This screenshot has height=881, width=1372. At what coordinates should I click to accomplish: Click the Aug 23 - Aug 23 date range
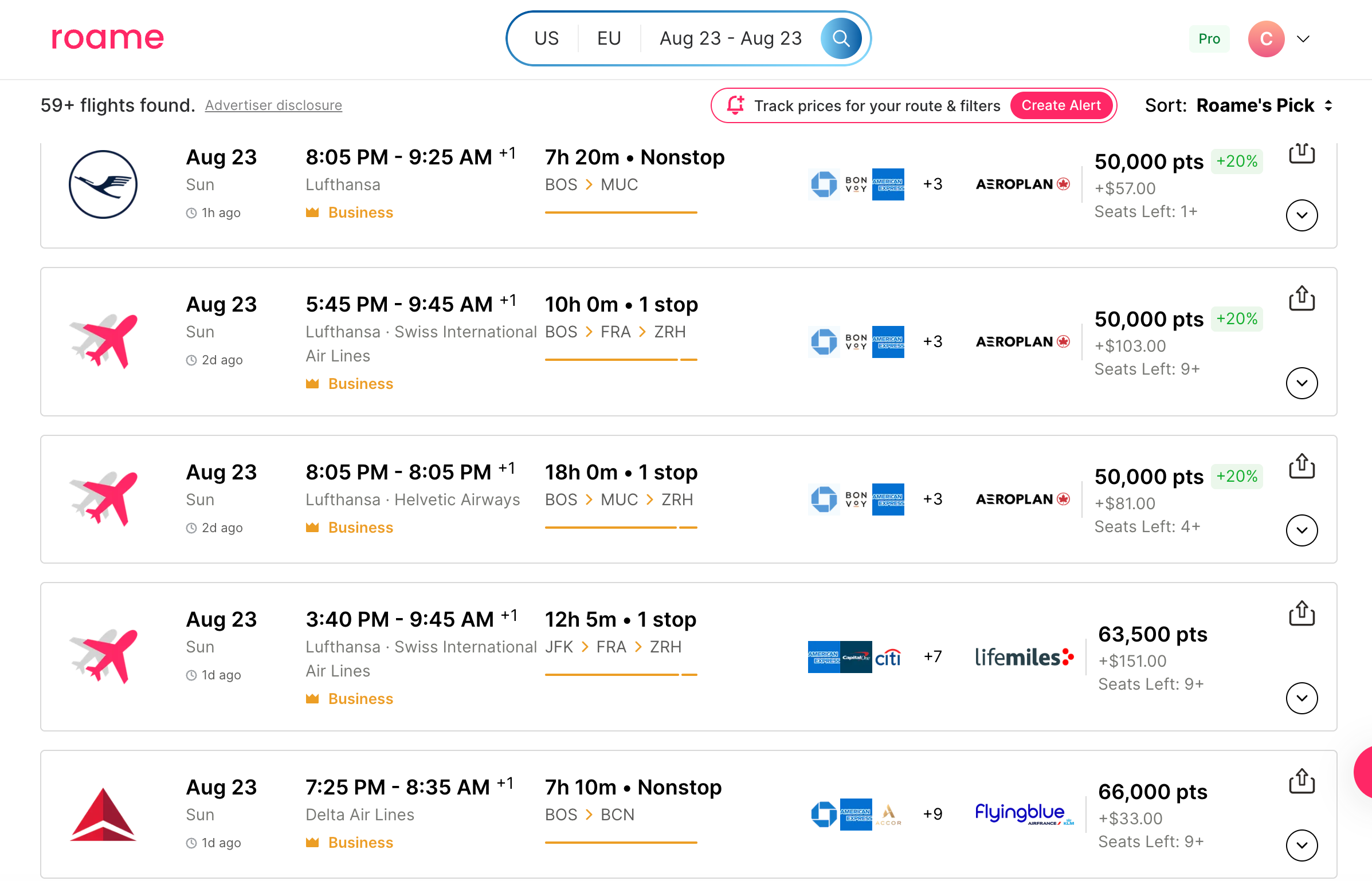pyautogui.click(x=731, y=38)
